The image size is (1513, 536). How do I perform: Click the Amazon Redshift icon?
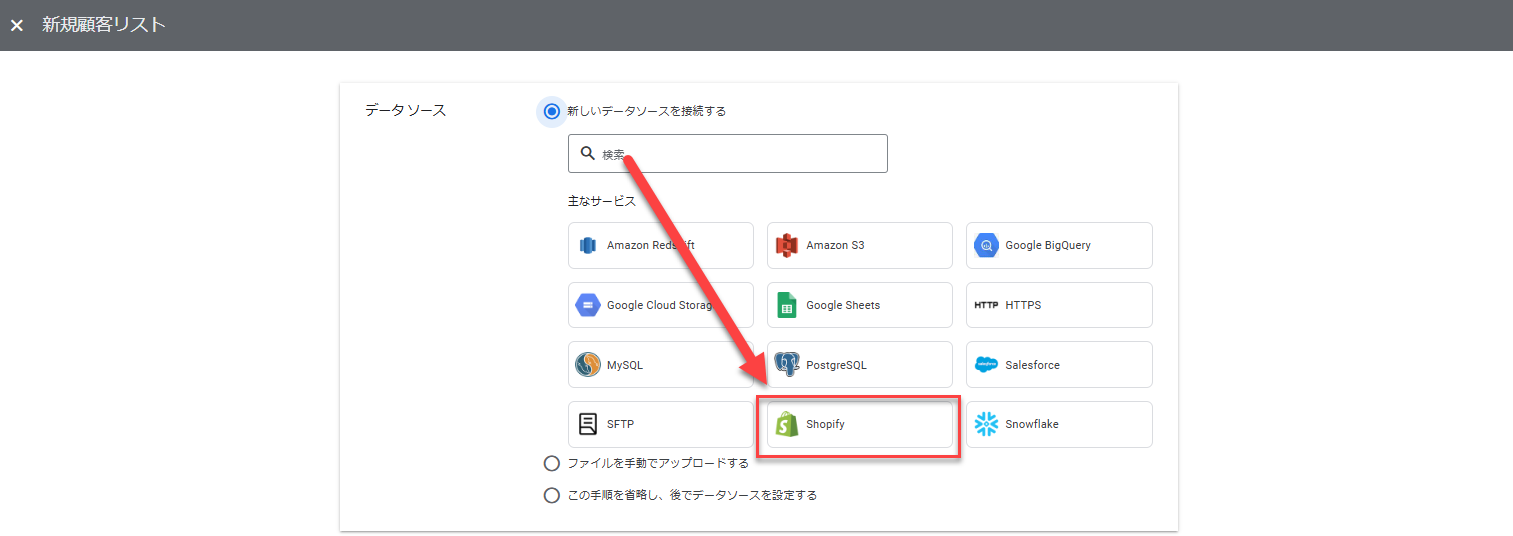click(588, 246)
